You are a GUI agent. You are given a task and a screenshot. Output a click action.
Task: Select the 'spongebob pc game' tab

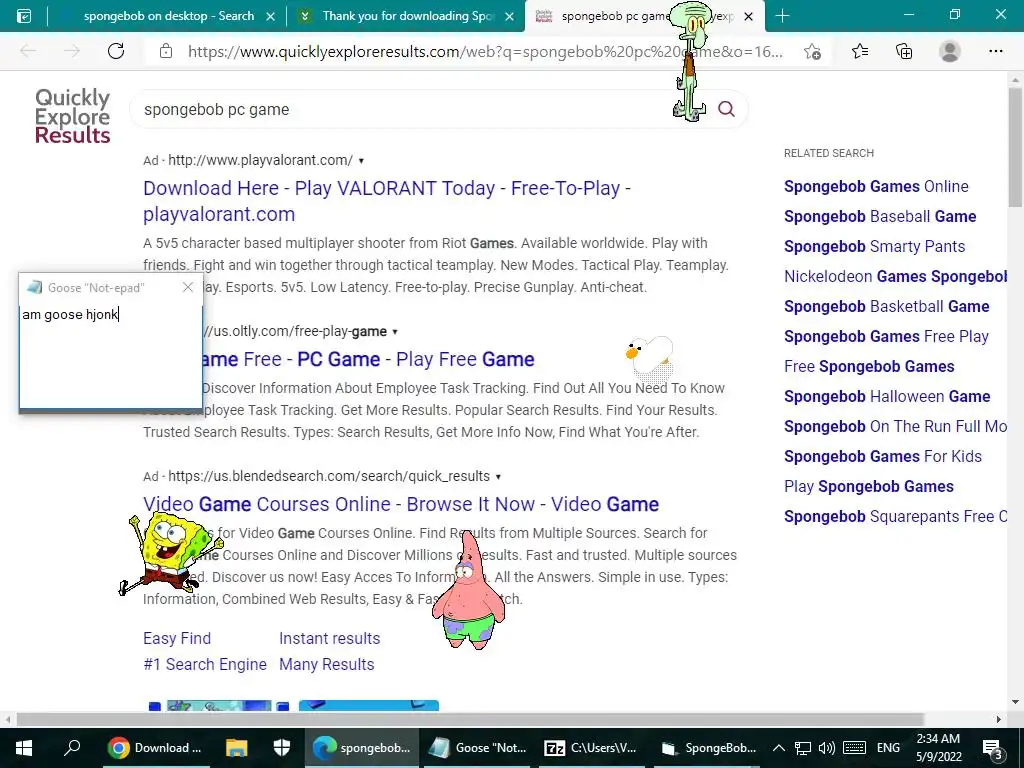pos(614,16)
